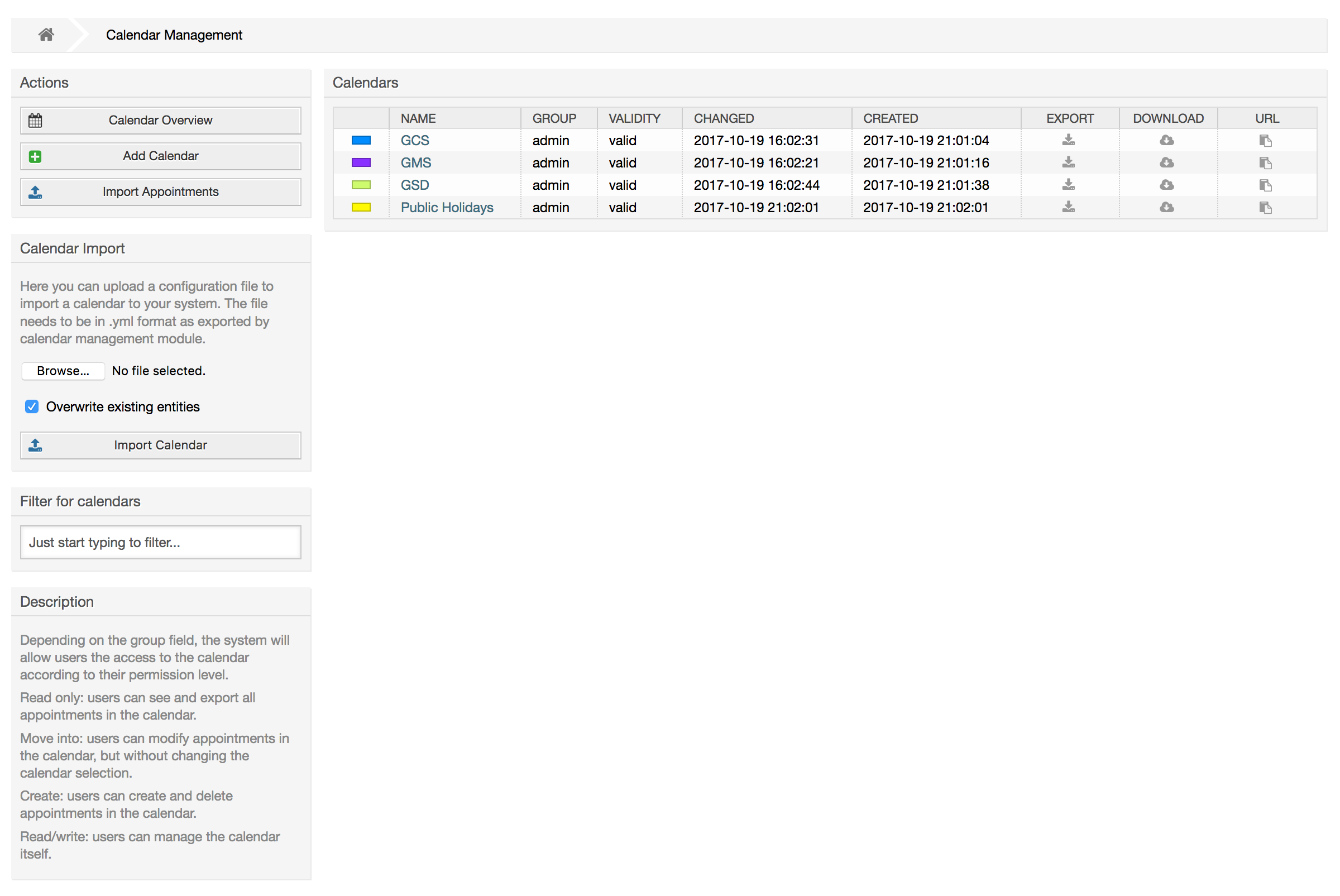Click the Add Calendar plus icon
This screenshot has height=896, width=1340.
[x=35, y=156]
